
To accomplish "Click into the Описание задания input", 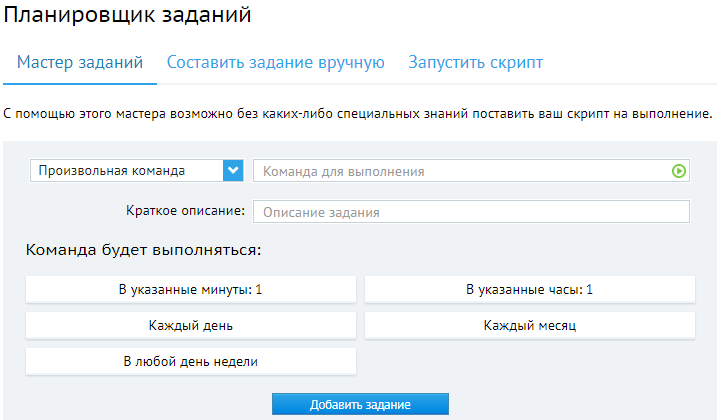I will [471, 212].
